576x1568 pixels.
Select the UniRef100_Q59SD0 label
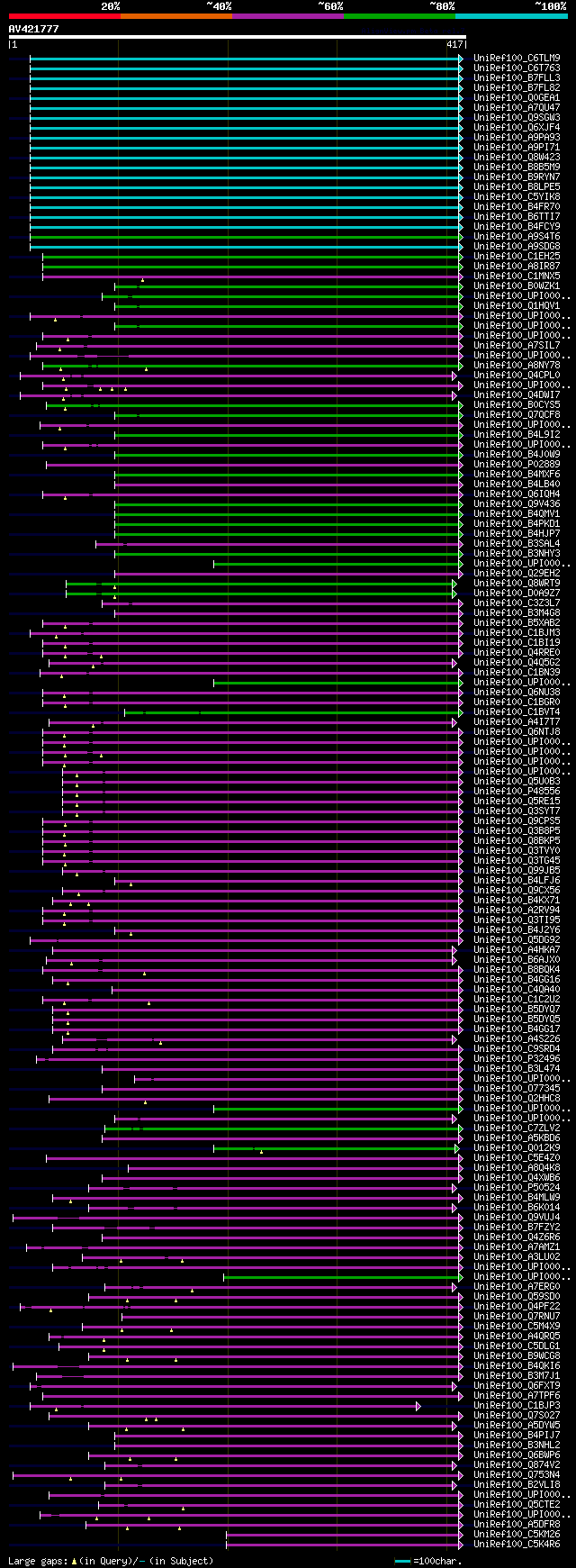(x=517, y=1297)
